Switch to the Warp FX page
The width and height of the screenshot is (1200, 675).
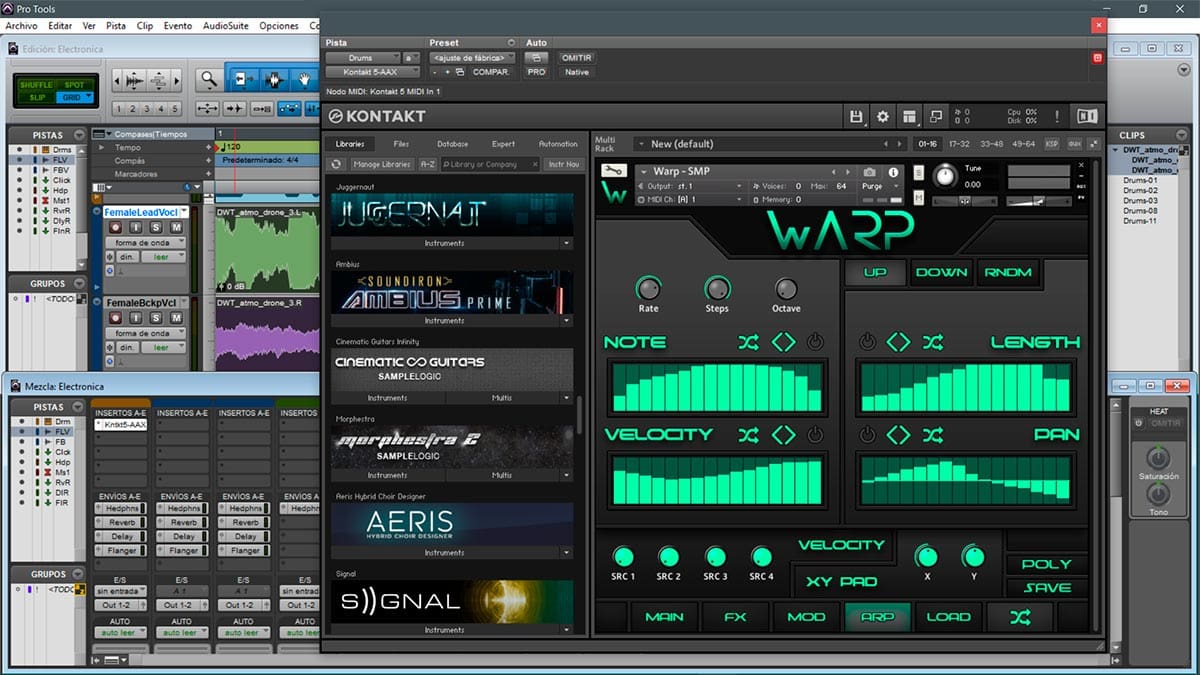pos(735,617)
